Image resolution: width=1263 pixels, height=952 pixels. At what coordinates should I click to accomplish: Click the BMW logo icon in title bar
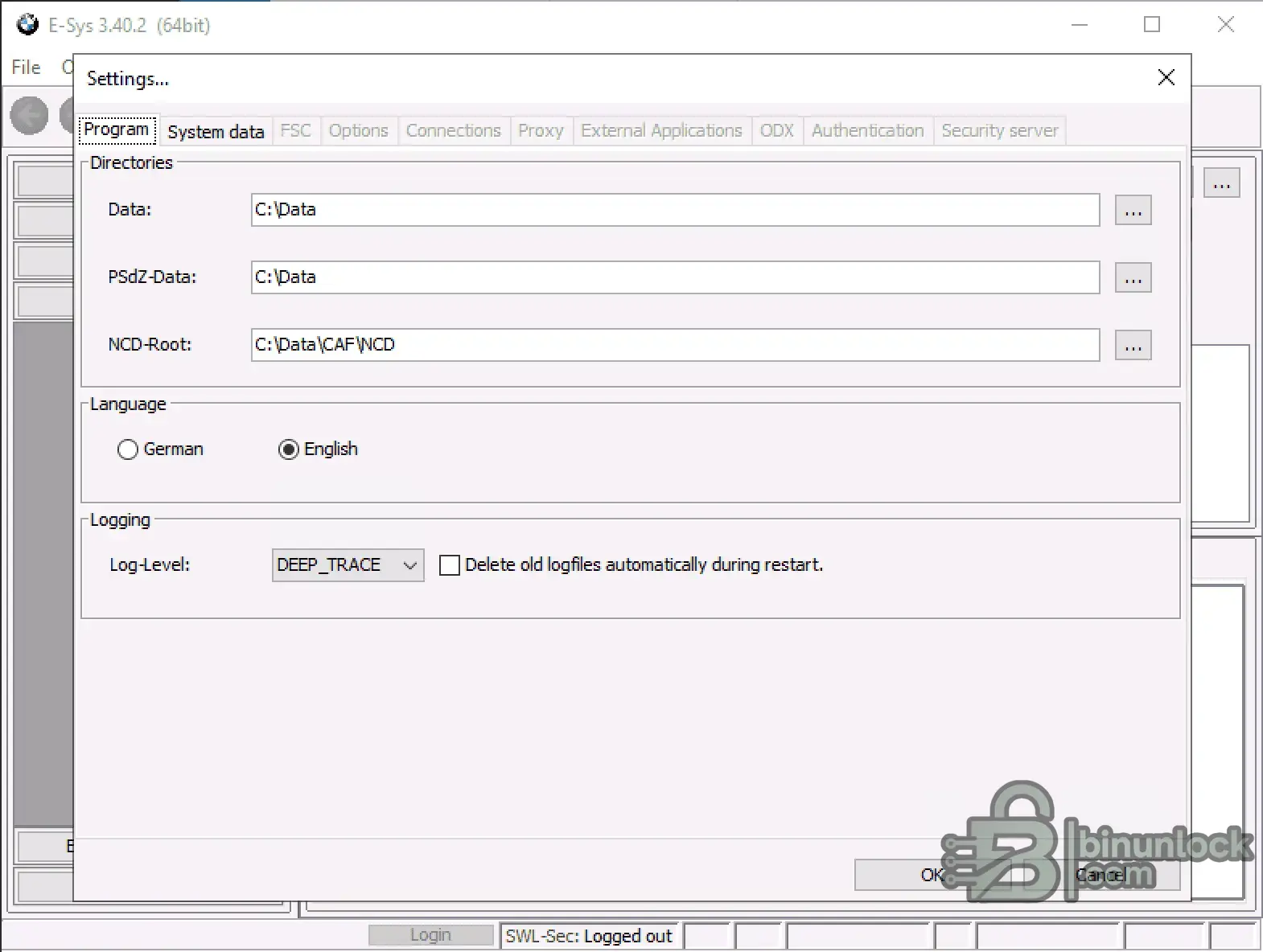[27, 25]
